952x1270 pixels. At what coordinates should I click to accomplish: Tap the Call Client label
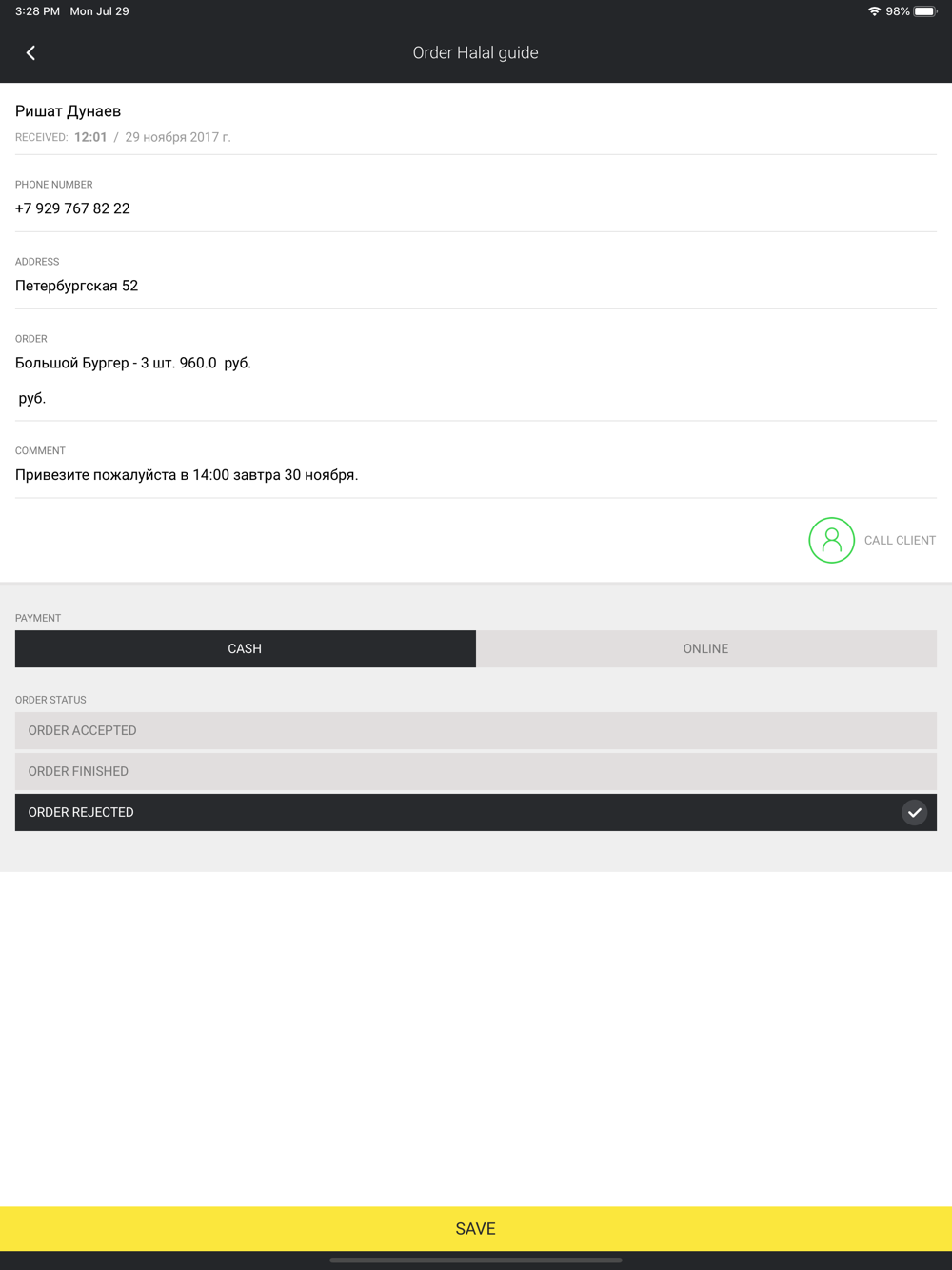coord(900,540)
